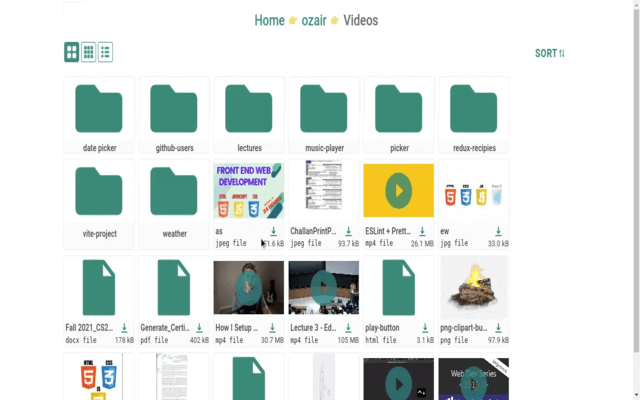Open the github-users folder
This screenshot has height=400, width=640.
[x=174, y=109]
